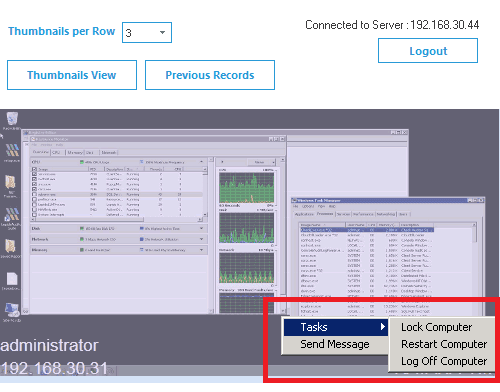The height and width of the screenshot is (392, 500).
Task: Click the Logout button
Action: 428,51
